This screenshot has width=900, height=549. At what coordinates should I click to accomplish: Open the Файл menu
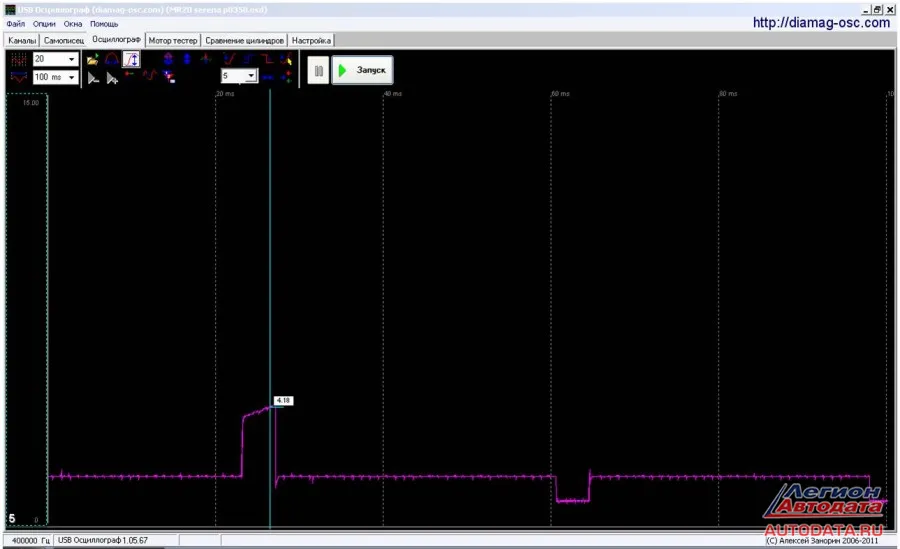point(16,24)
